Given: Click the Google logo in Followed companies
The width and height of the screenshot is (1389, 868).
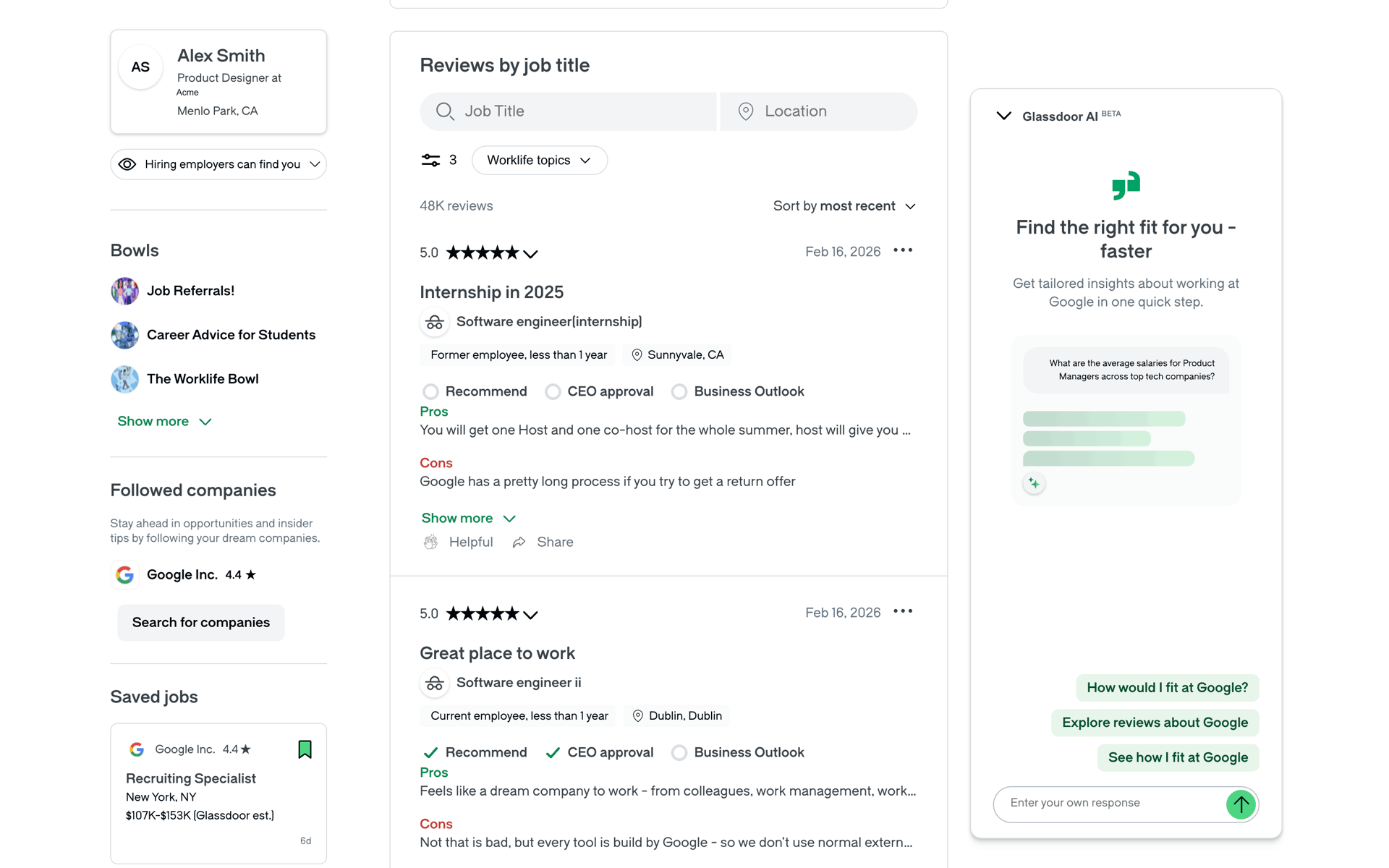Looking at the screenshot, I should pos(124,575).
